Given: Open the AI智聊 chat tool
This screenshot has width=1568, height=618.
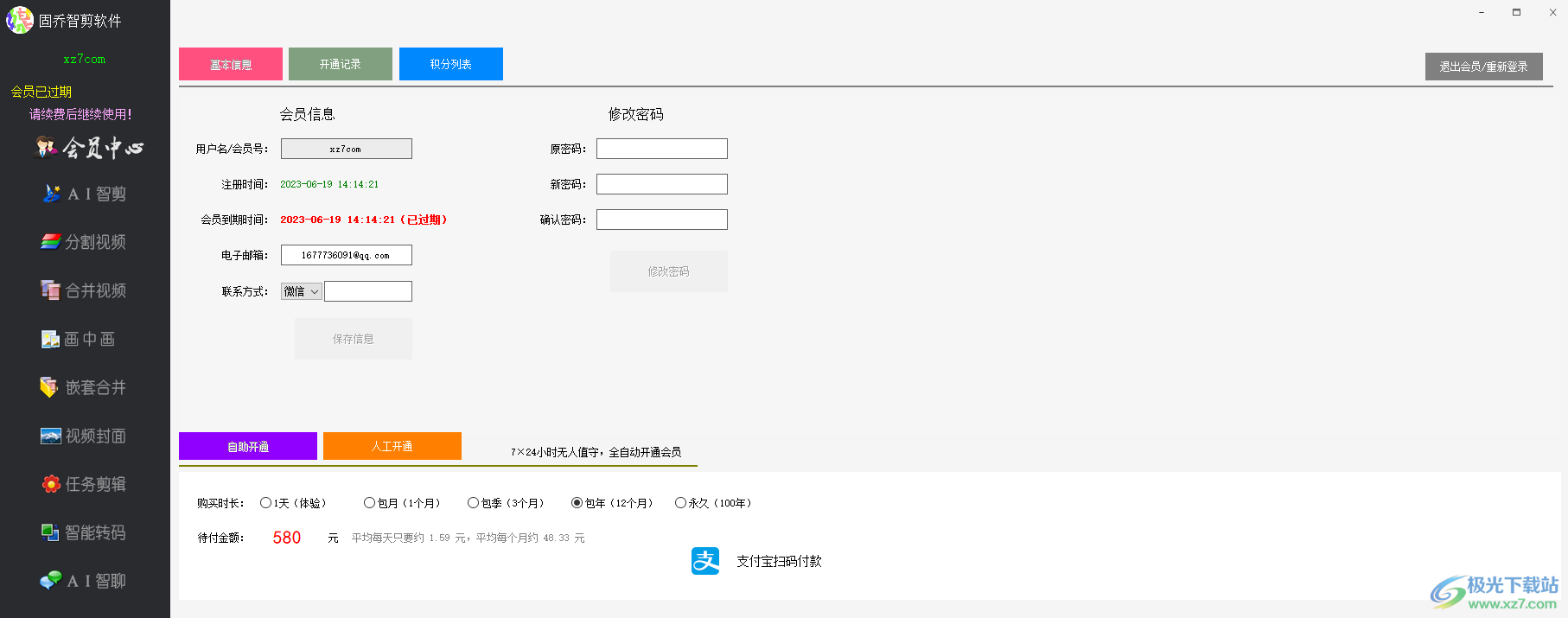Looking at the screenshot, I should coord(84,581).
